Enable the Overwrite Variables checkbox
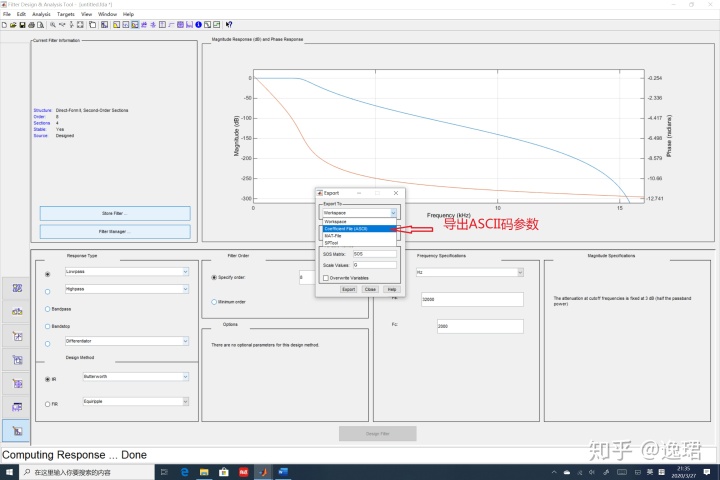This screenshot has width=720, height=480. pyautogui.click(x=326, y=278)
